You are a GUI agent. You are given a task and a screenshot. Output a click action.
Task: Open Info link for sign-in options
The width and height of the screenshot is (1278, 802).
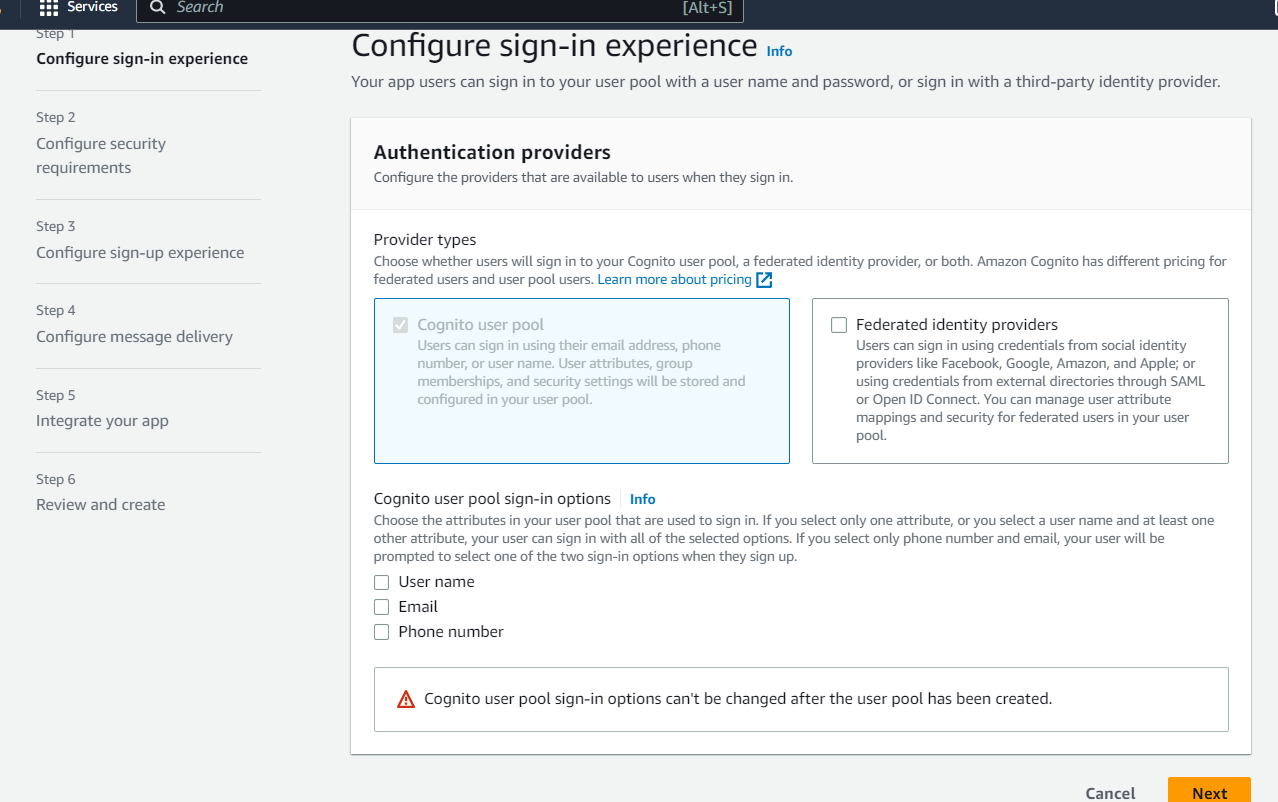(643, 499)
